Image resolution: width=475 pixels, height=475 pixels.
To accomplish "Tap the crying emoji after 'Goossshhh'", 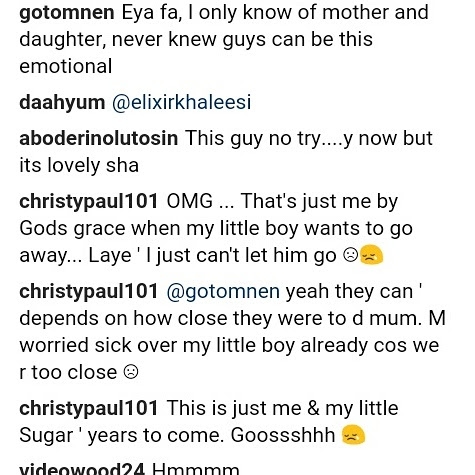I will 353,435.
